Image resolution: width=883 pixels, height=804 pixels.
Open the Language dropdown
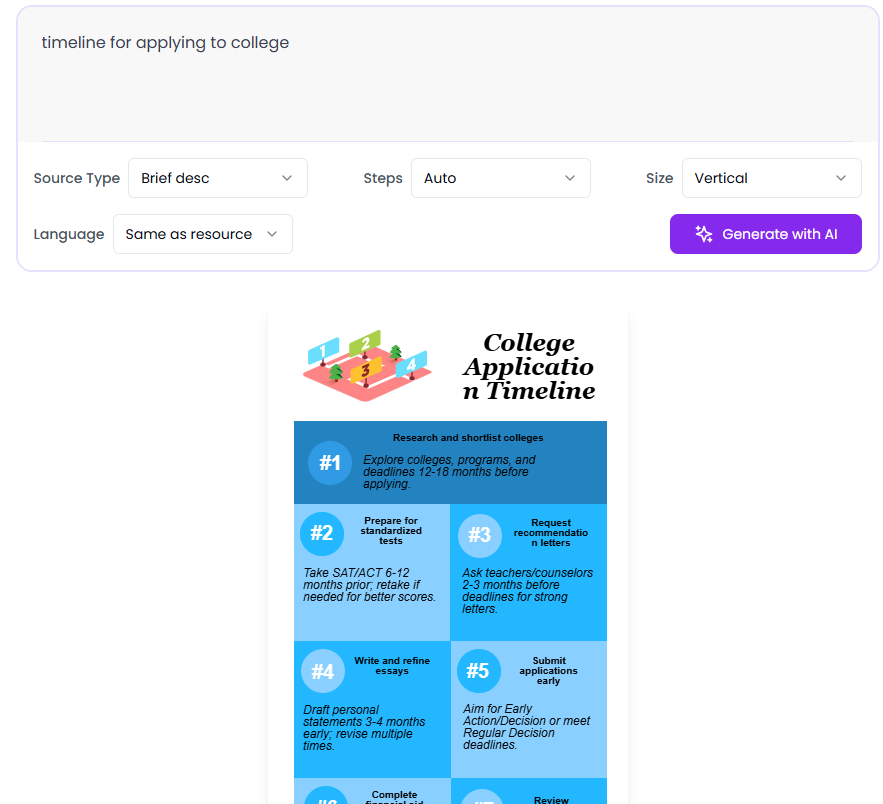point(203,234)
